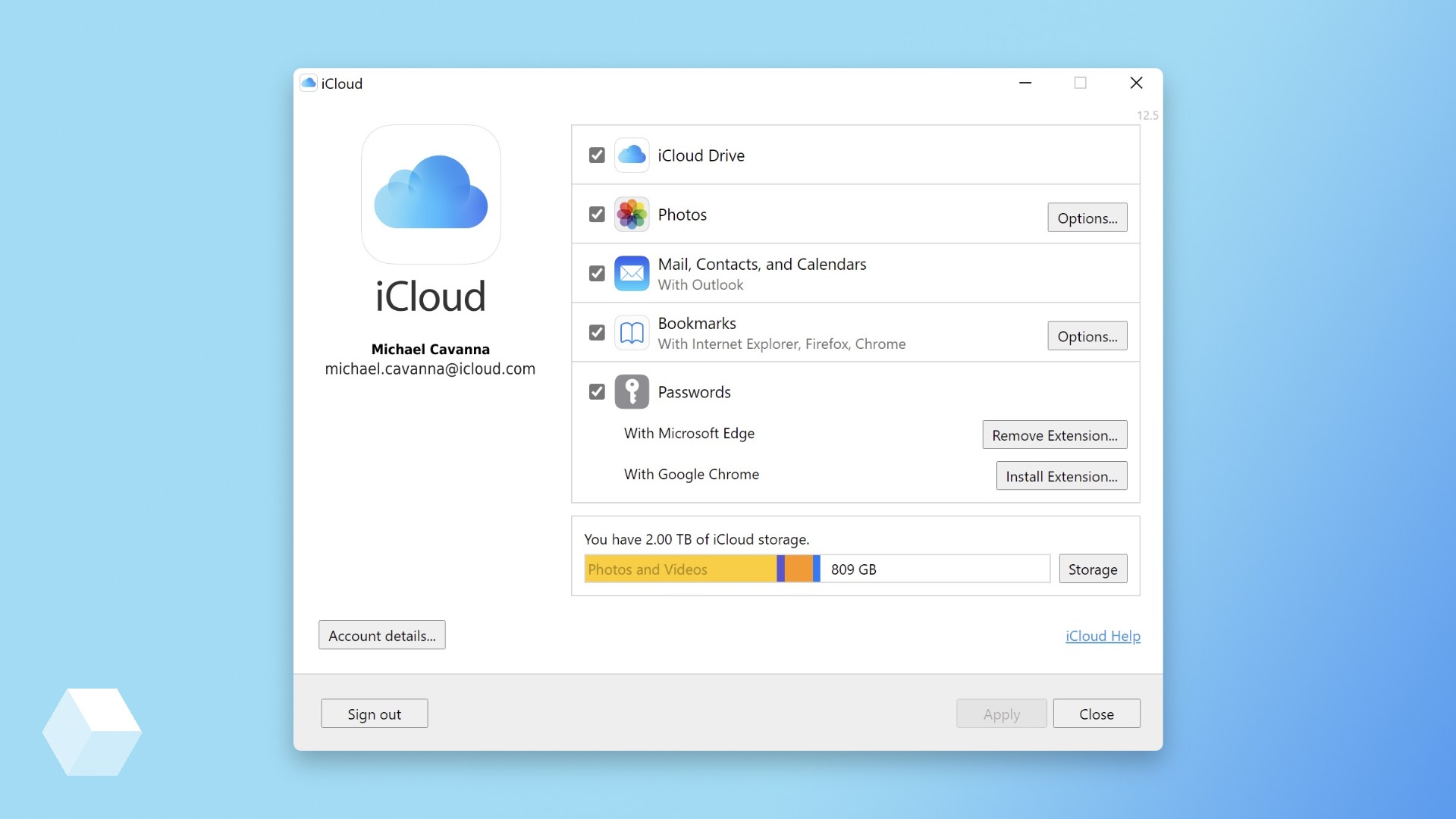Click the yellow Photos and Videos storage segment
1456x819 pixels.
(x=680, y=569)
